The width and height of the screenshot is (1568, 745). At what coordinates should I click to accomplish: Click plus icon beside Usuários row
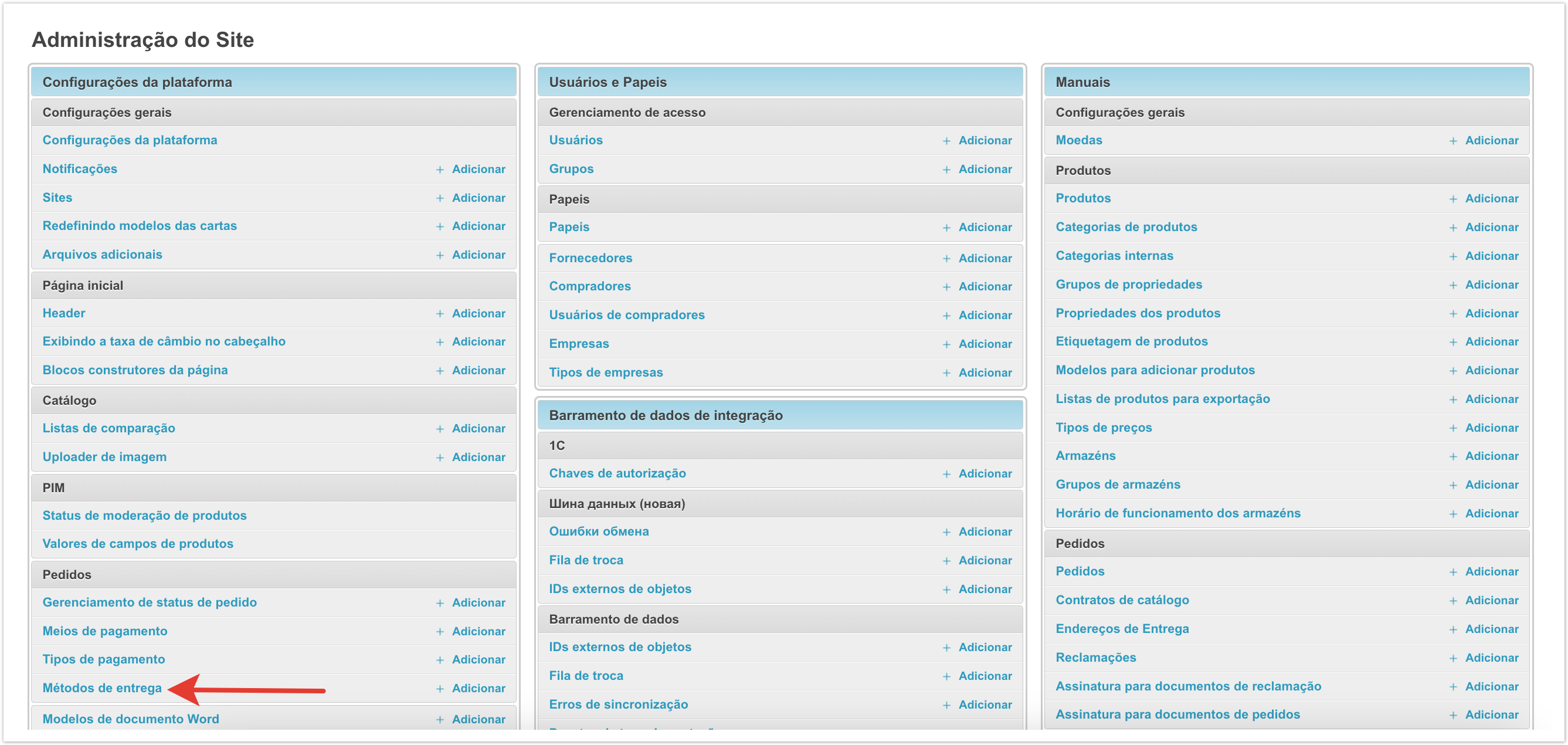click(946, 141)
